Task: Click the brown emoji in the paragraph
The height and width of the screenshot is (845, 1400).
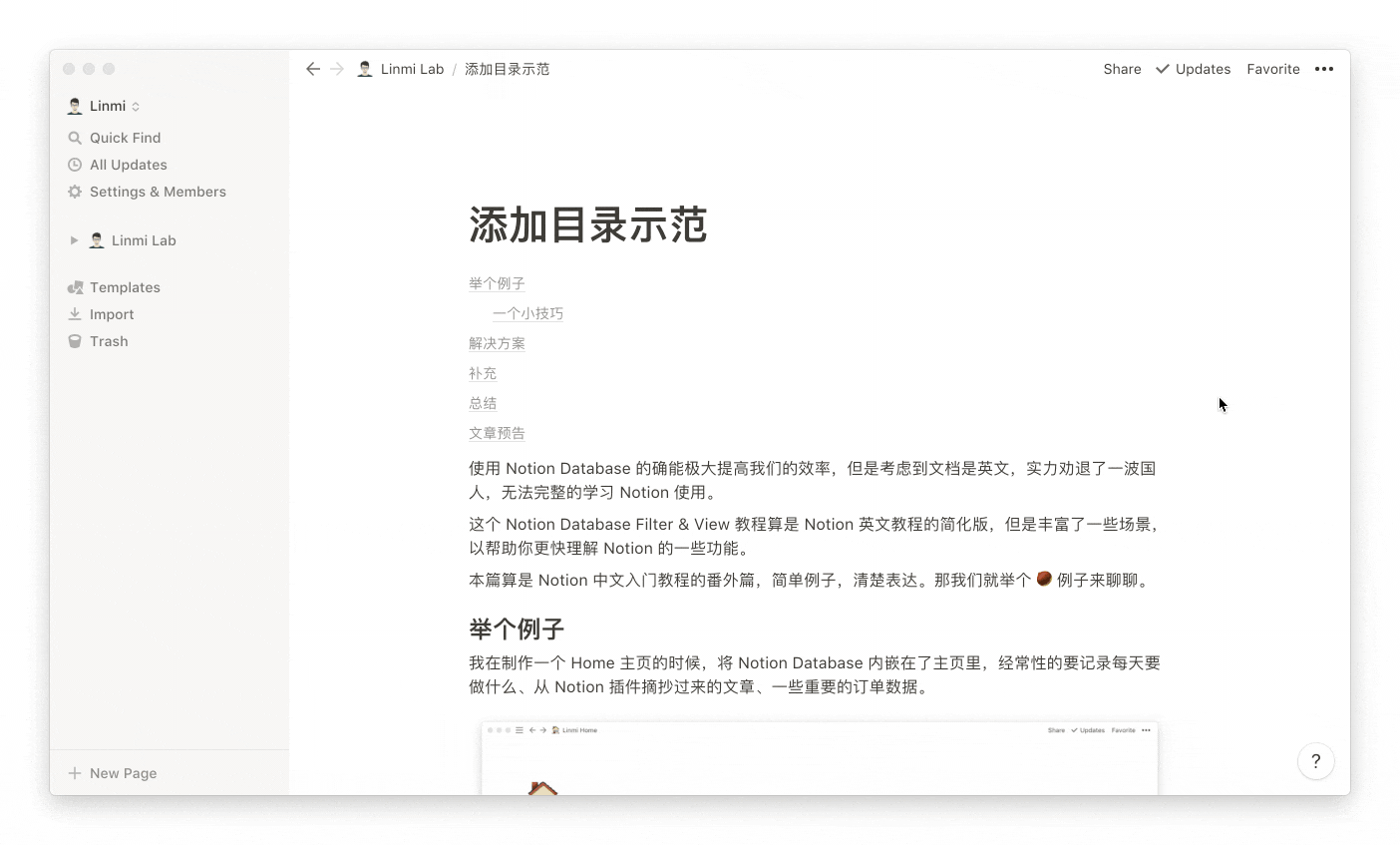Action: pyautogui.click(x=1044, y=579)
